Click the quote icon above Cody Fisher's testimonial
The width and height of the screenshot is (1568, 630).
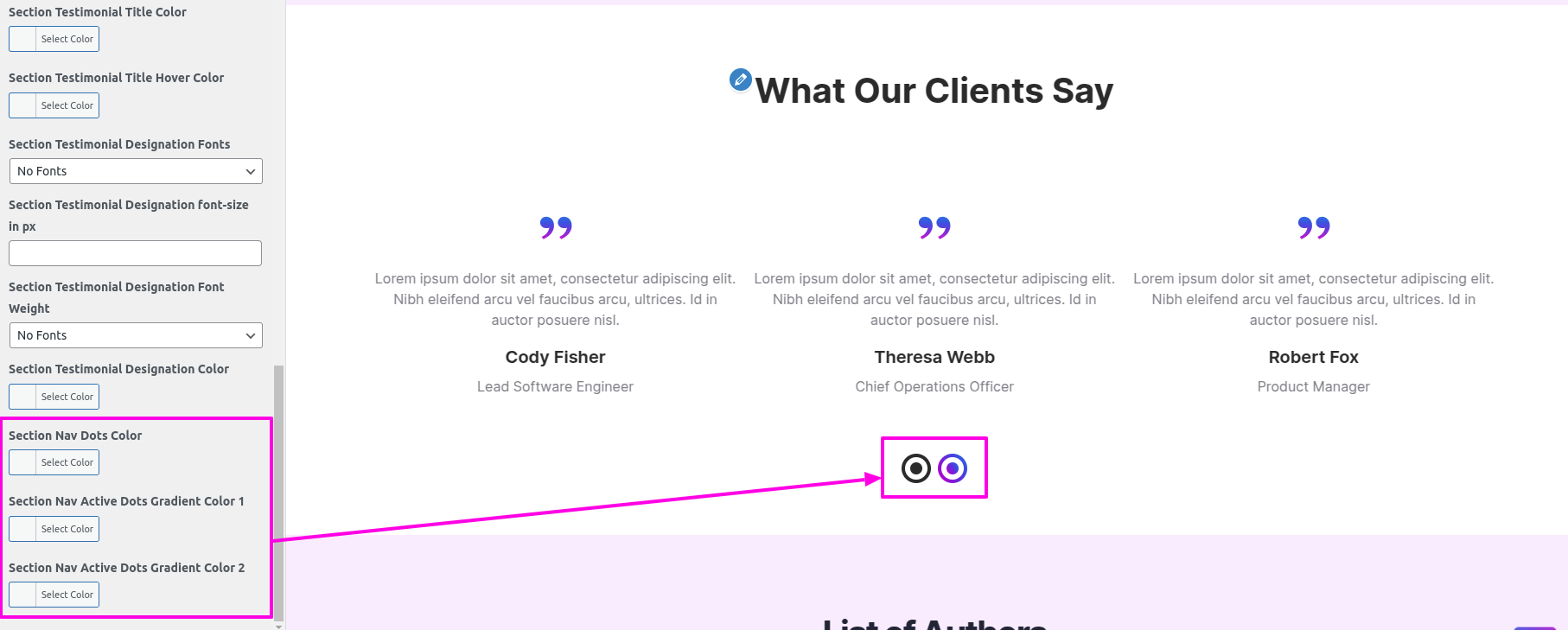coord(556,227)
